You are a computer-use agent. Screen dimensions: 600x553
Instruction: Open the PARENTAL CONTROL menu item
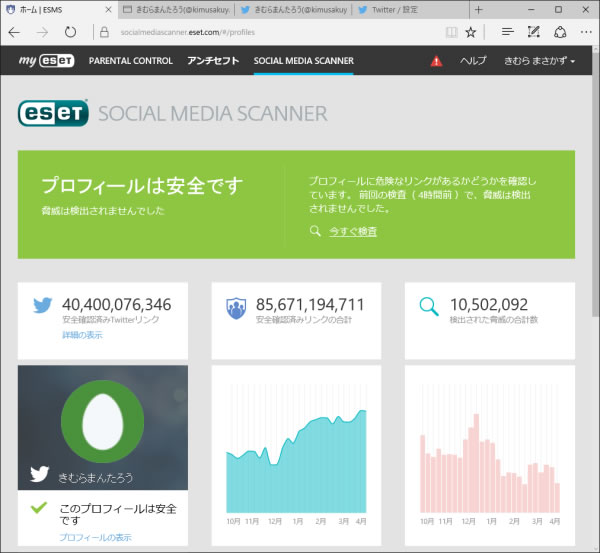tap(130, 60)
